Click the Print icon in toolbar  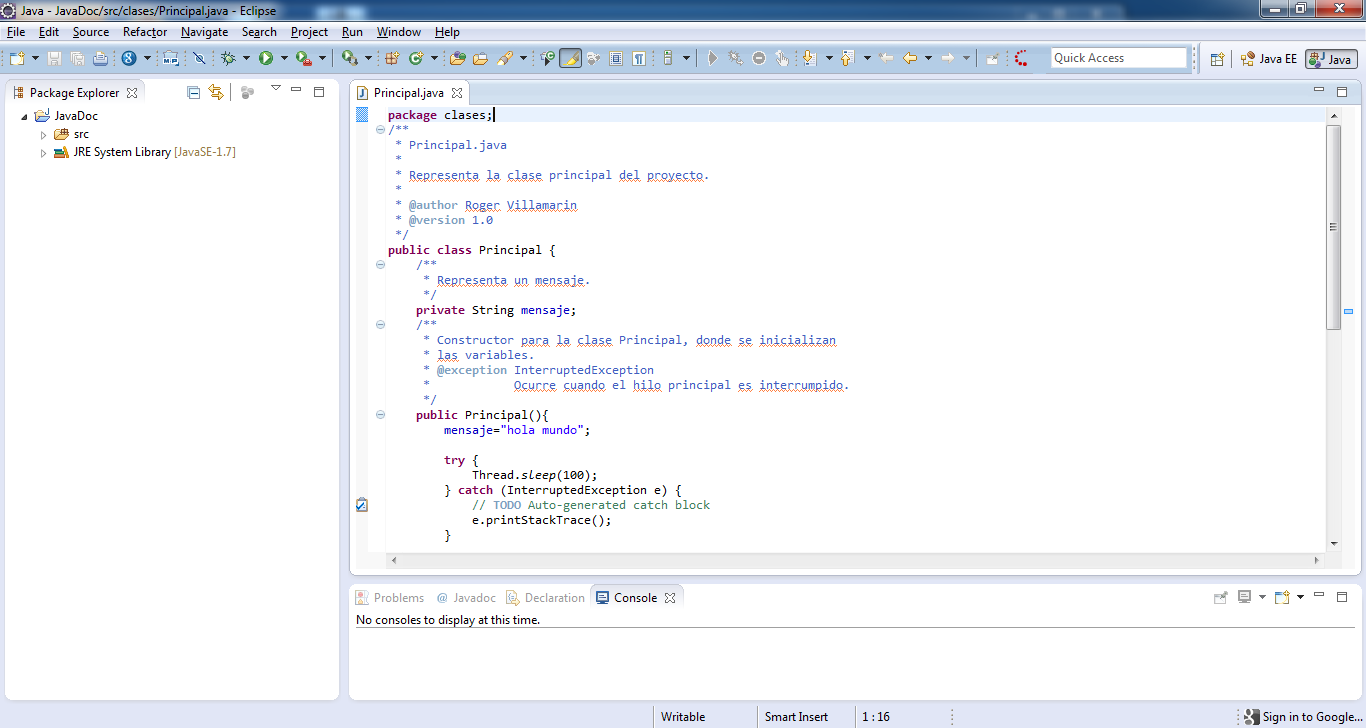coord(100,59)
